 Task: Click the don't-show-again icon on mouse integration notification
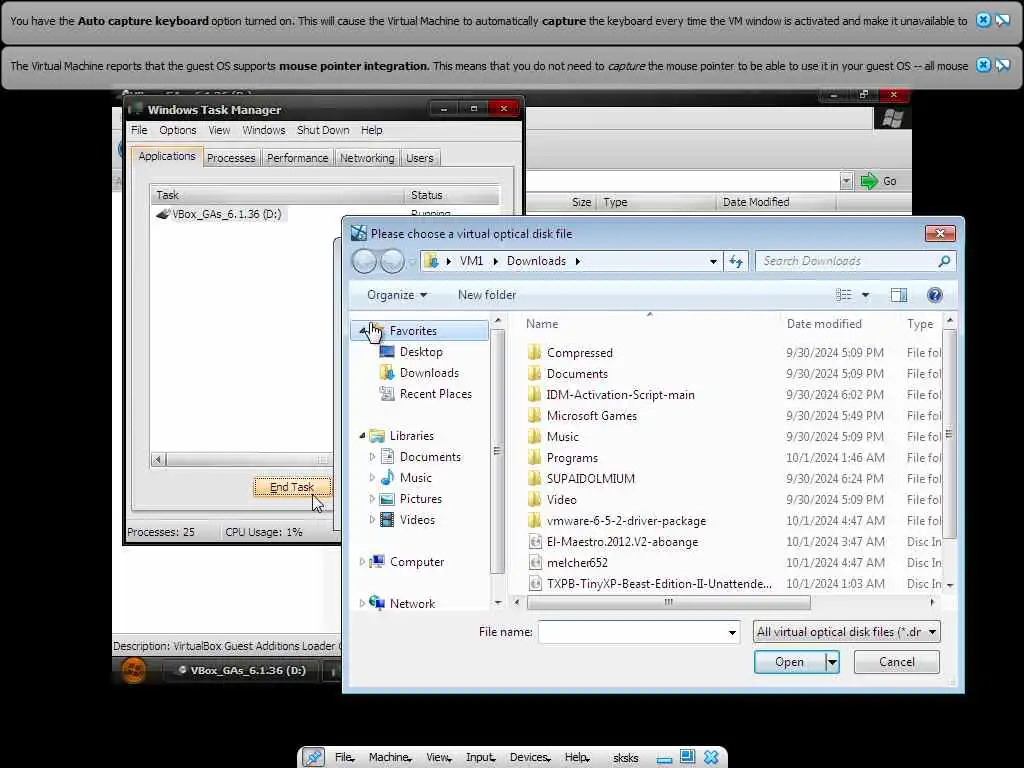tap(1002, 65)
